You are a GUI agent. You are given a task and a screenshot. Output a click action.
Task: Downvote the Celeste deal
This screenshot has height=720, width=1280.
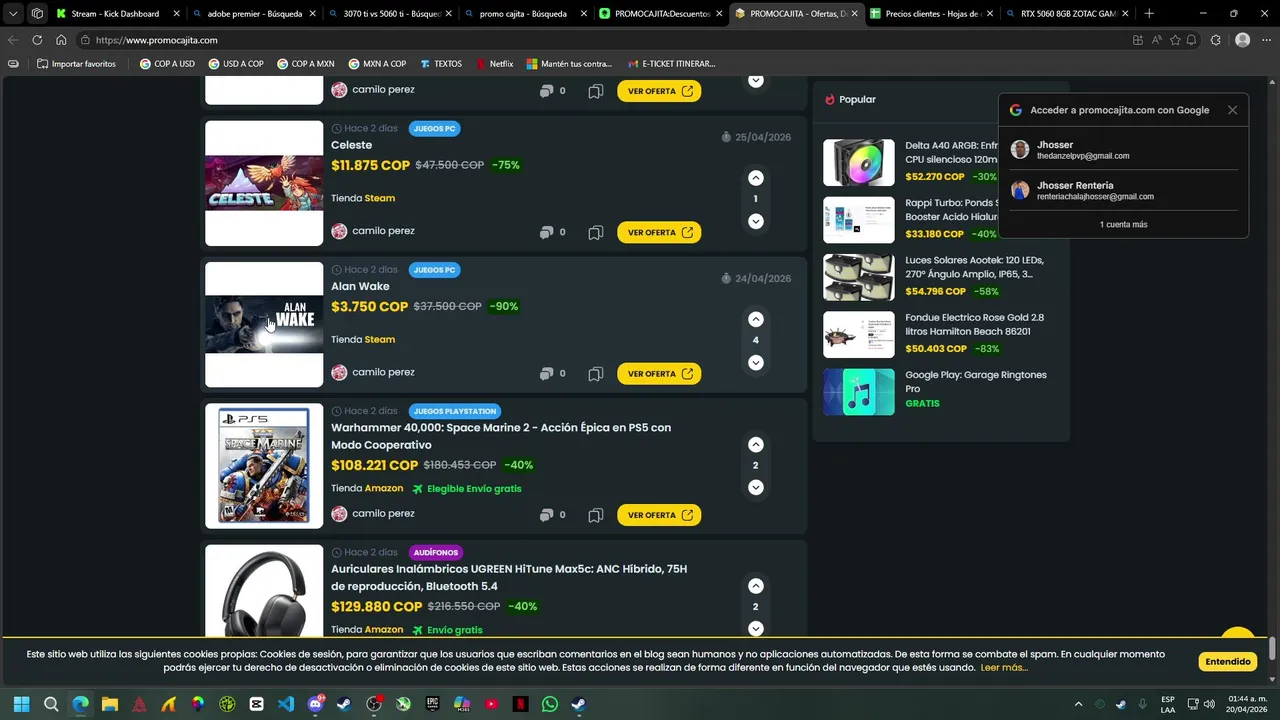click(x=755, y=221)
